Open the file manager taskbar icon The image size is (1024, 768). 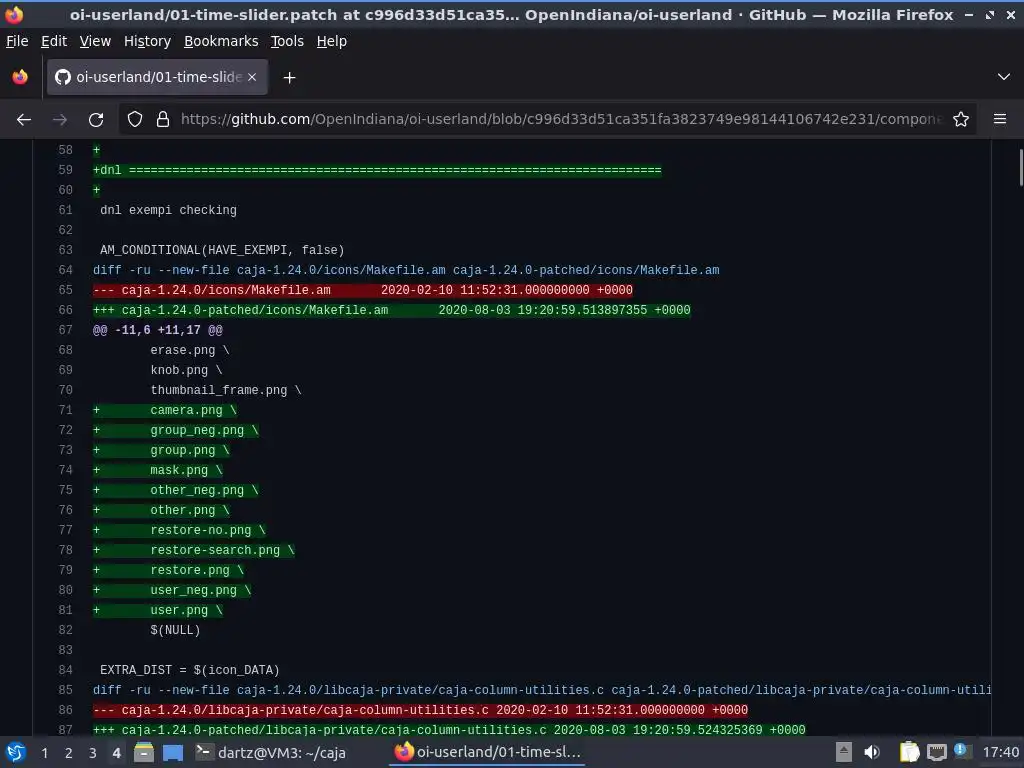point(144,752)
